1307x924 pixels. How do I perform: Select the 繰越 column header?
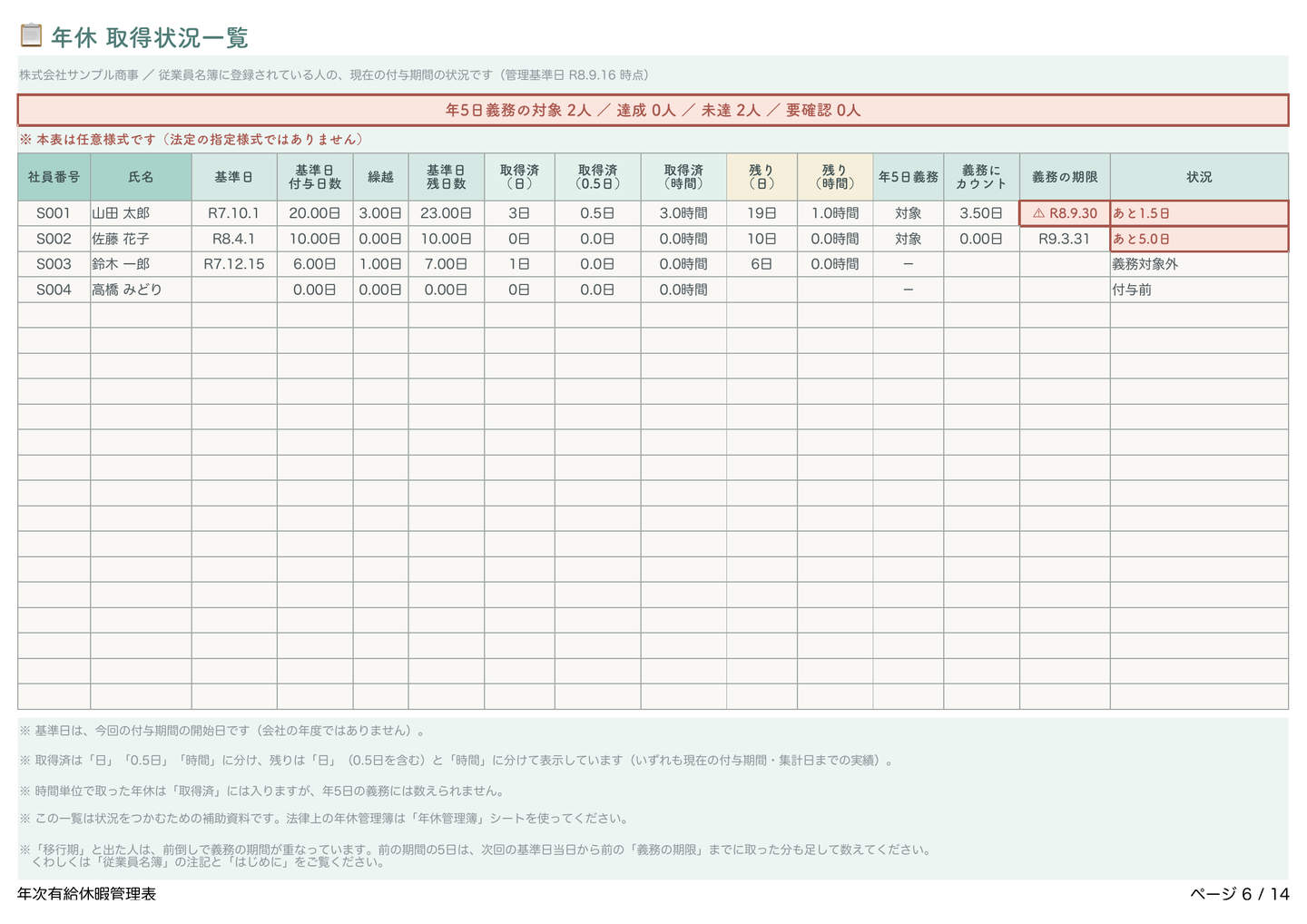click(x=380, y=177)
